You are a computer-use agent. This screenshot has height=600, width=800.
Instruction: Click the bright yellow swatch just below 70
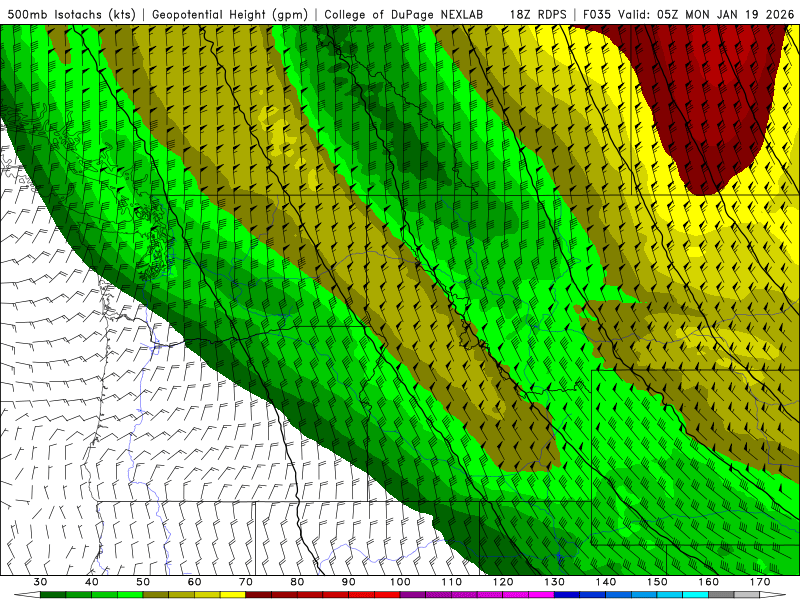pos(233,595)
